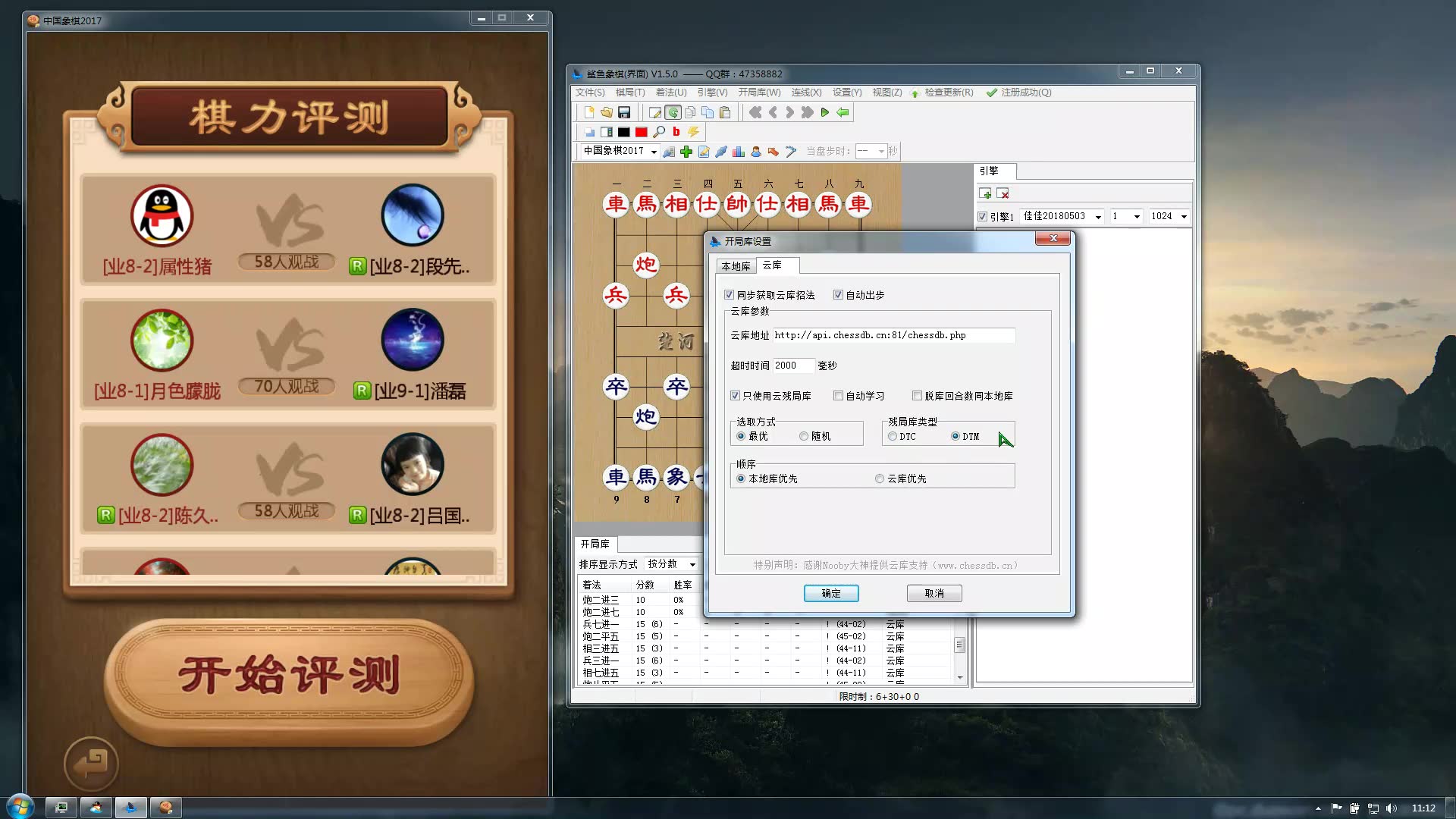The width and height of the screenshot is (1456, 819).
Task: Jump to last move double-right arrow
Action: pyautogui.click(x=808, y=112)
